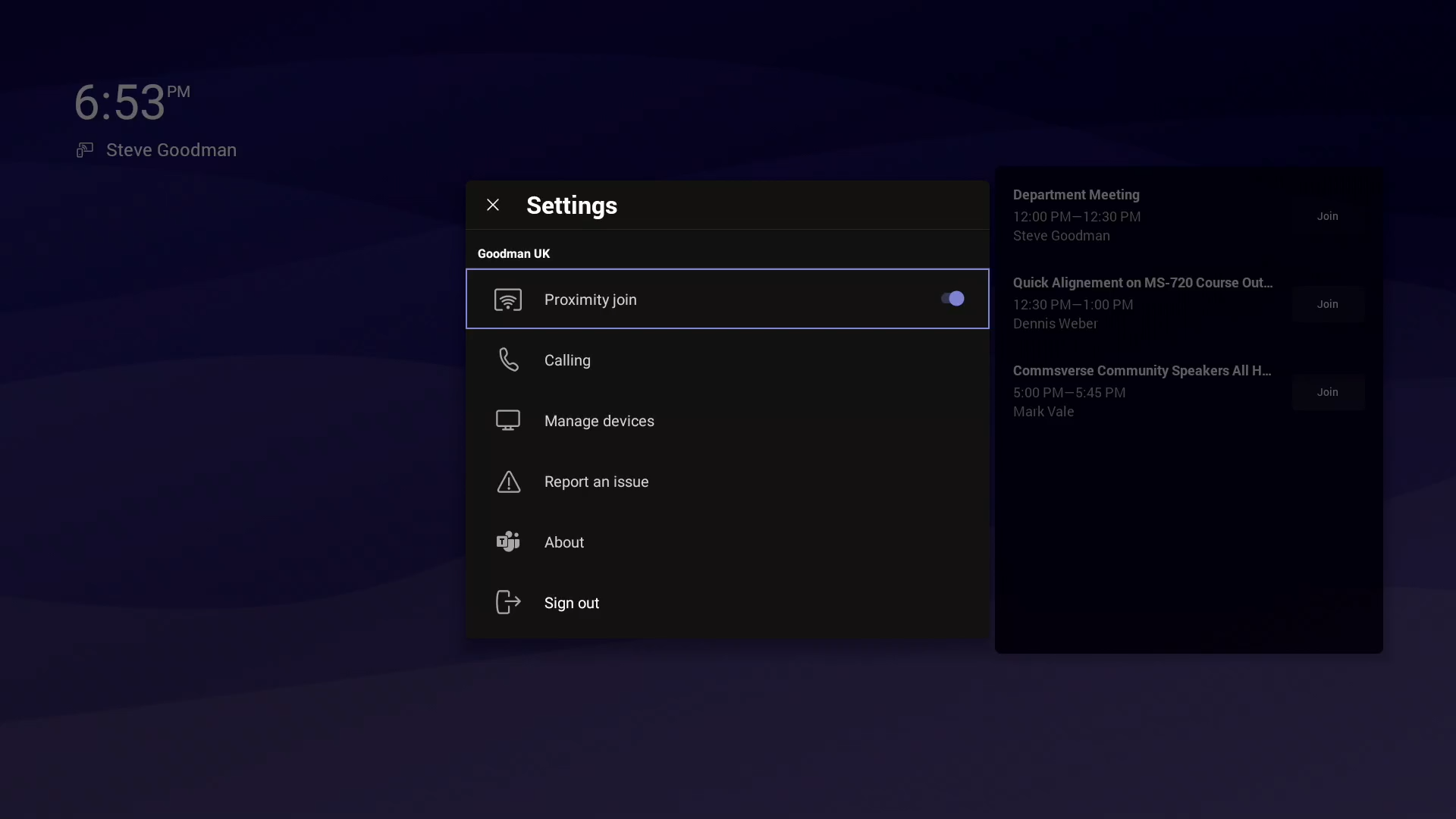The width and height of the screenshot is (1456, 819).
Task: Open the Calling settings entry
Action: 569,360
